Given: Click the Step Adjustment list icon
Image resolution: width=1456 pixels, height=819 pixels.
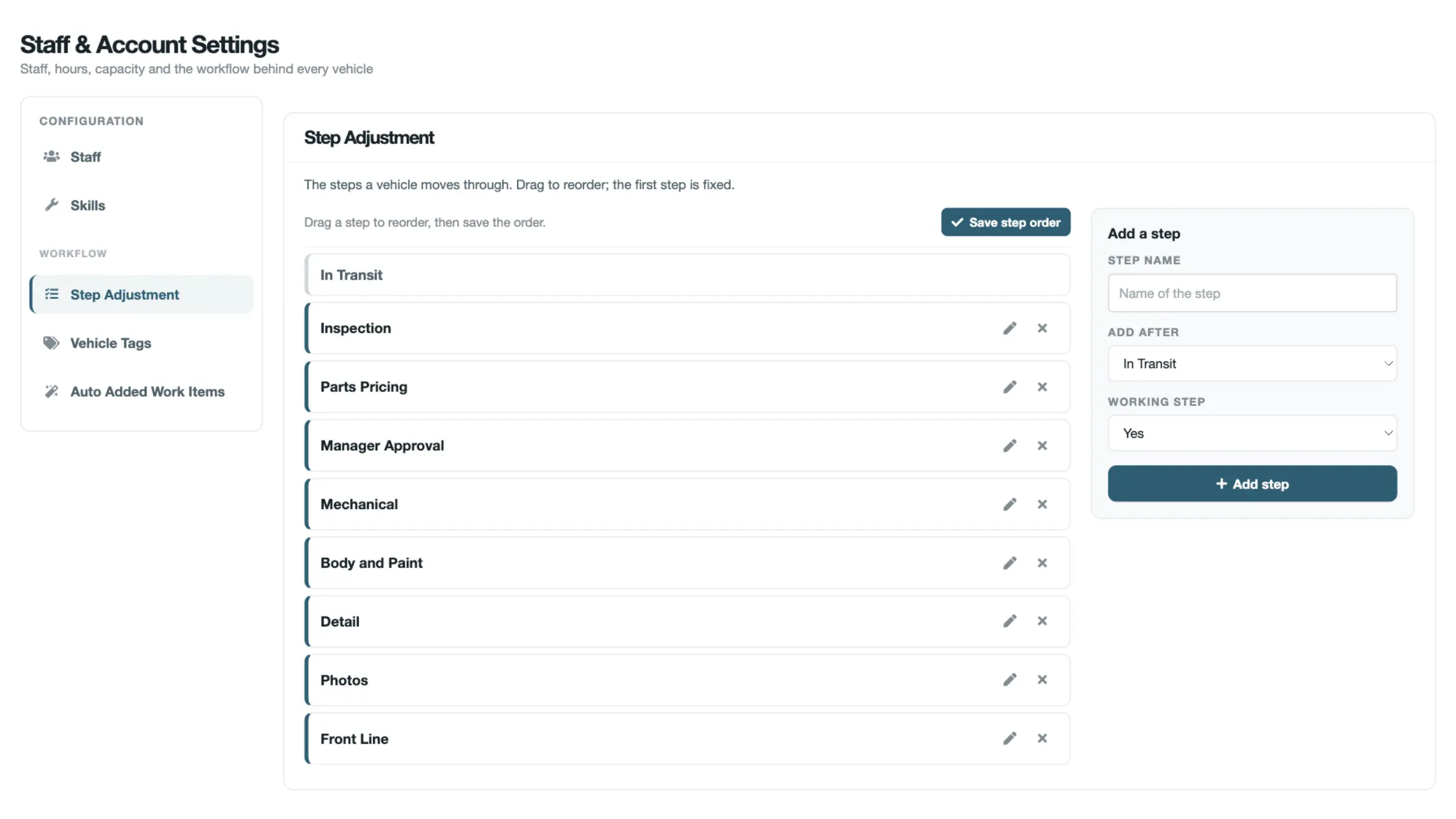Looking at the screenshot, I should [52, 294].
